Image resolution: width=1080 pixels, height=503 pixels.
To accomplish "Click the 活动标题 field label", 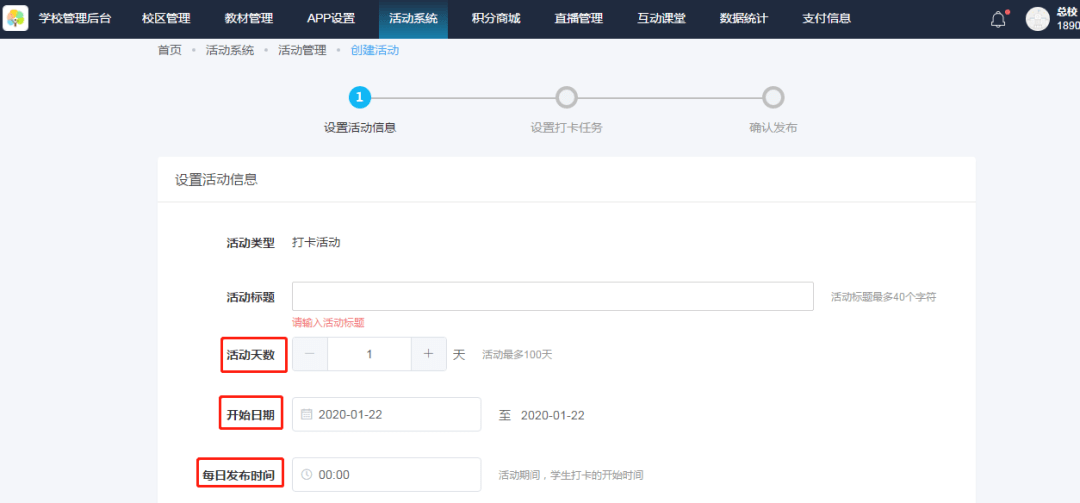I will [251, 297].
